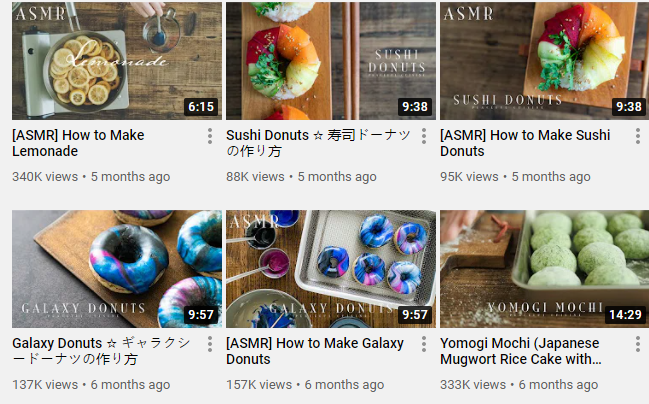Open the Galaxy Donuts close-up thumbnail
This screenshot has height=404, width=649.
tap(117, 269)
